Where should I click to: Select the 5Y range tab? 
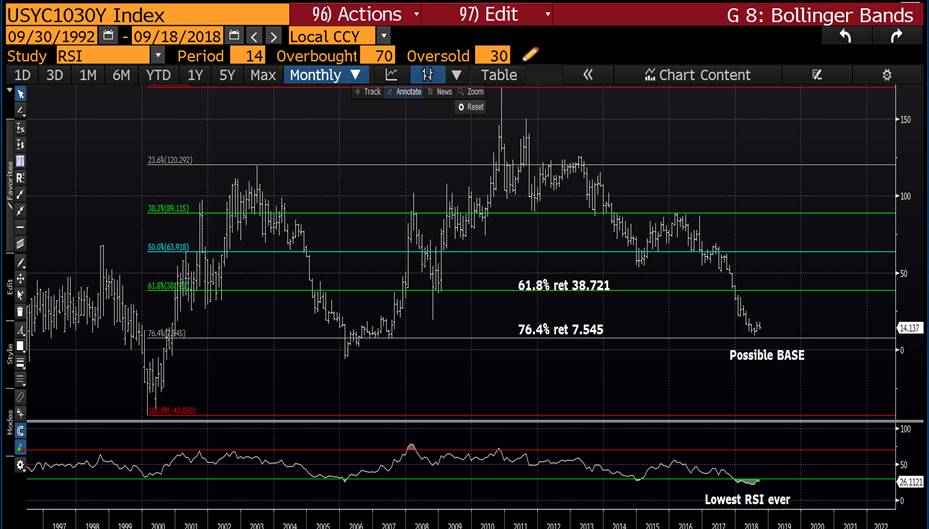click(x=227, y=75)
